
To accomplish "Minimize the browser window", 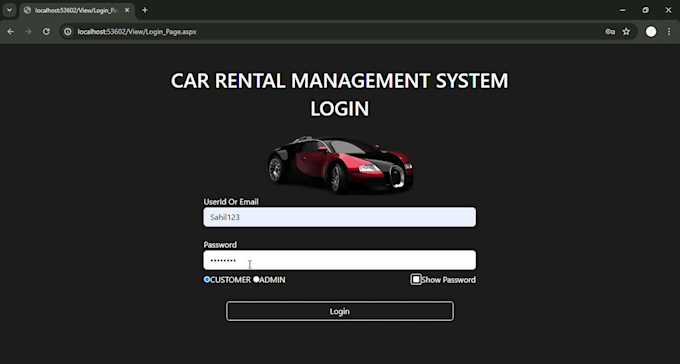I will [x=623, y=10].
